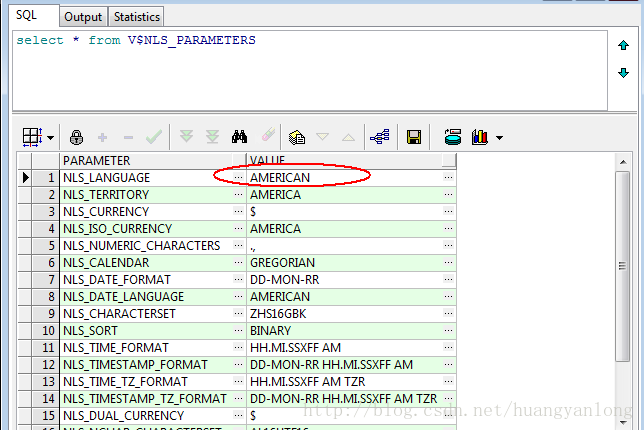Click the binoculars find icon
The width and height of the screenshot is (644, 430).
(239, 136)
